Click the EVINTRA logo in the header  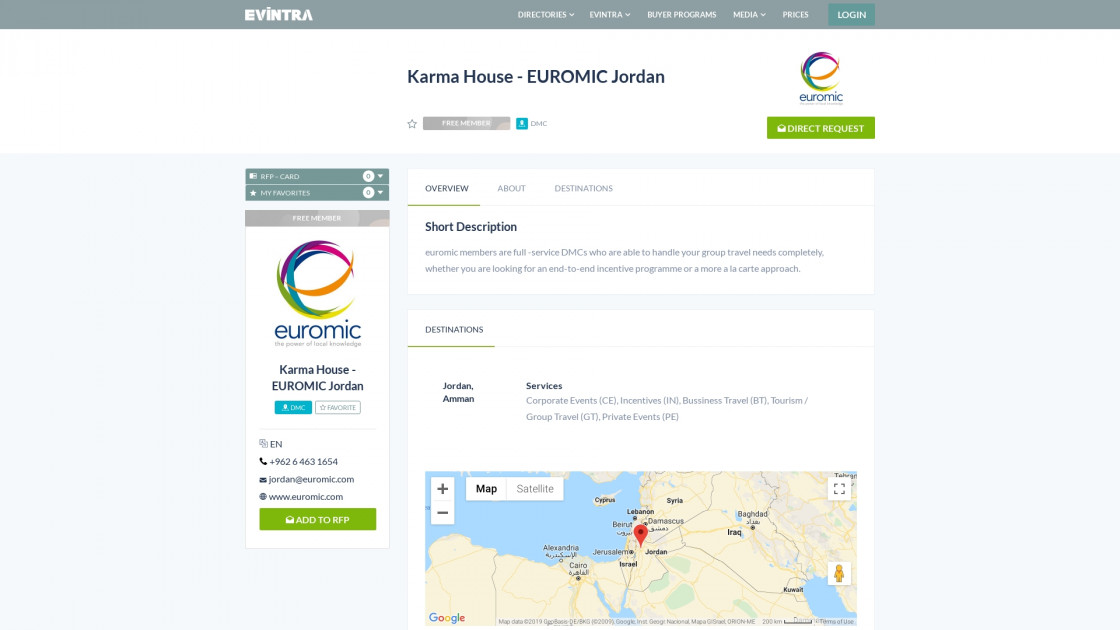tap(277, 14)
